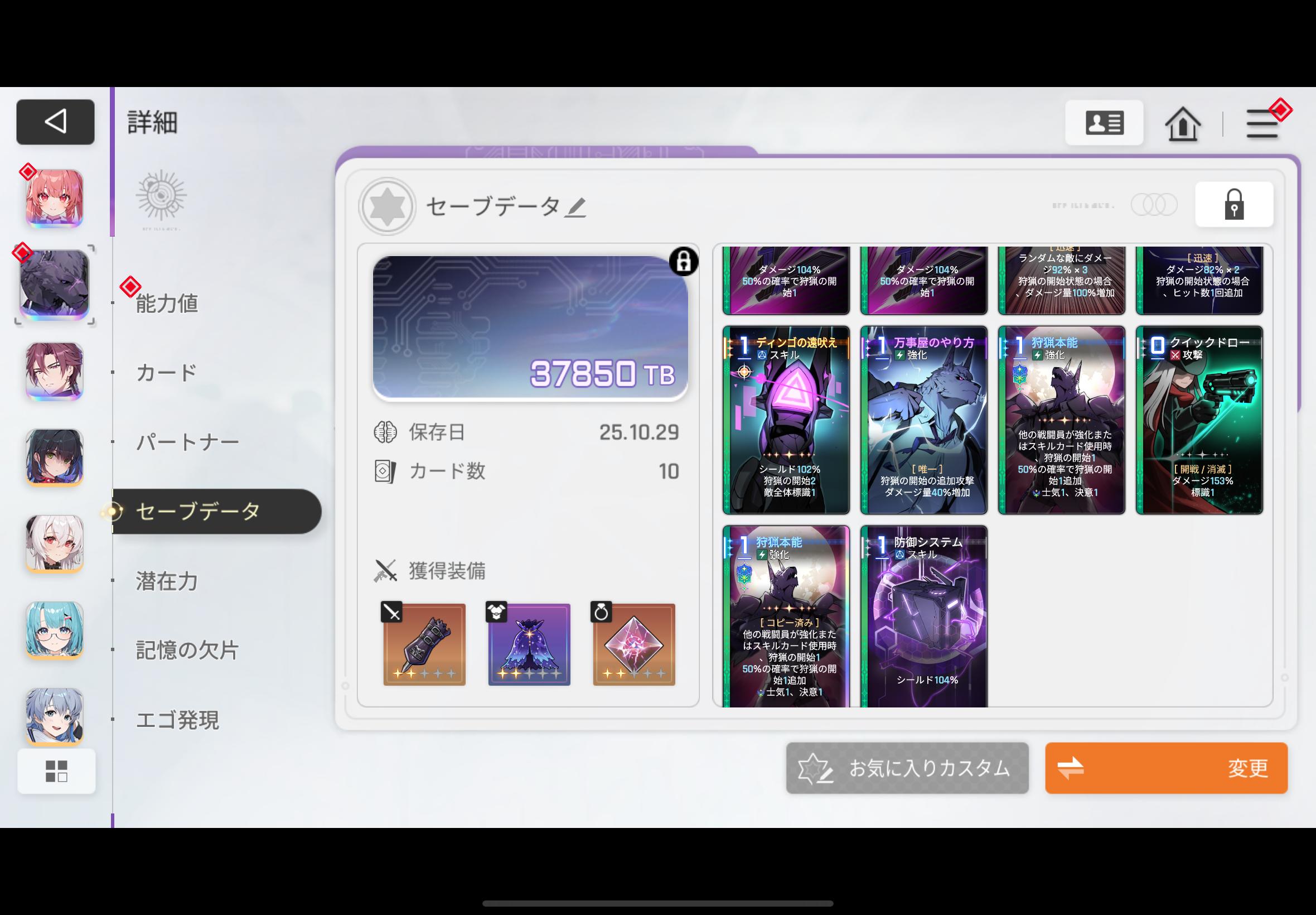
Task: Click the お気に入りカスタム button
Action: 907,768
